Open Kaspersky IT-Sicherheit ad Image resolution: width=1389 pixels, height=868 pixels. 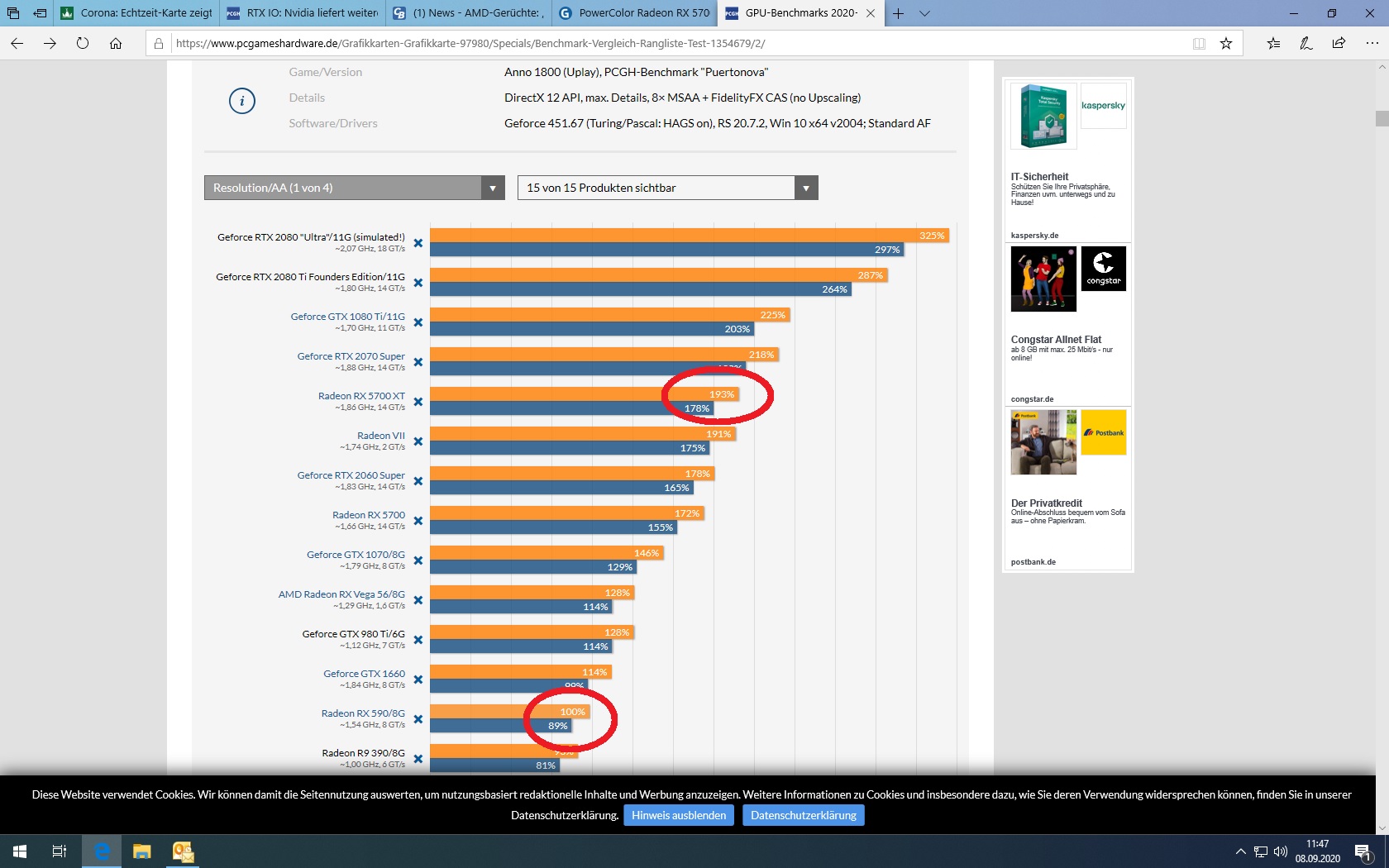1068,160
